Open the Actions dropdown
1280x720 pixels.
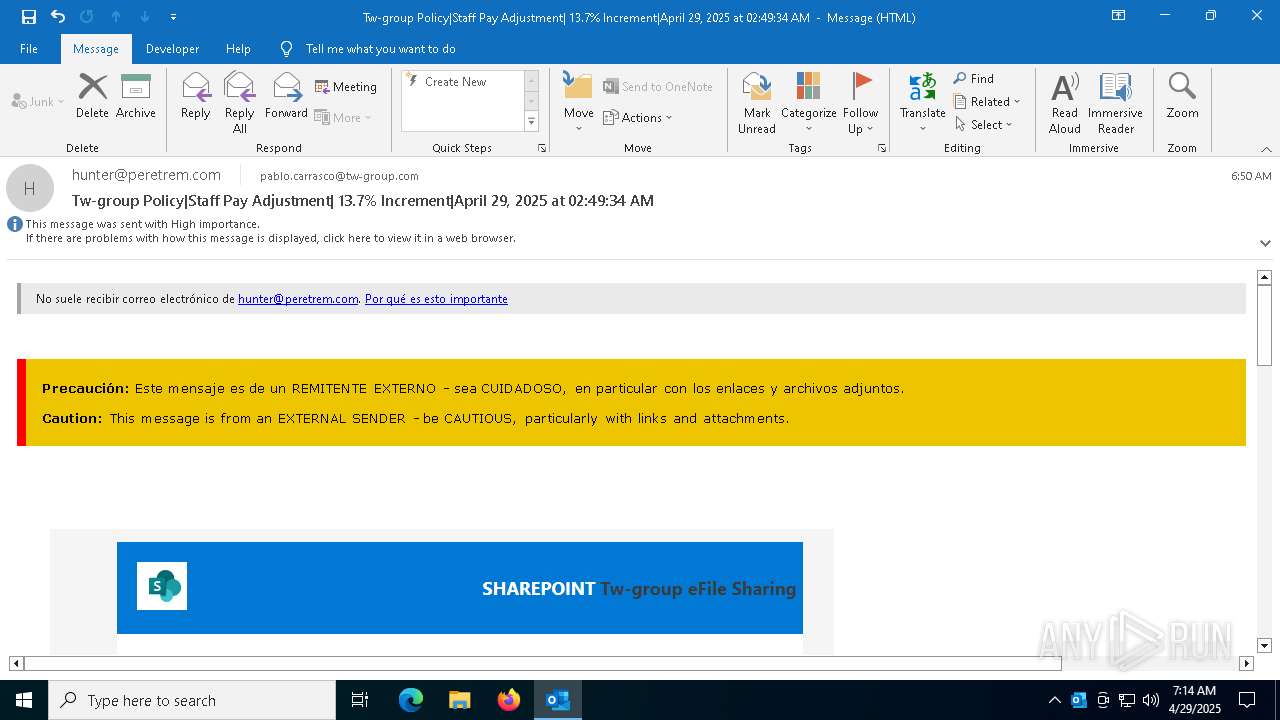[638, 117]
